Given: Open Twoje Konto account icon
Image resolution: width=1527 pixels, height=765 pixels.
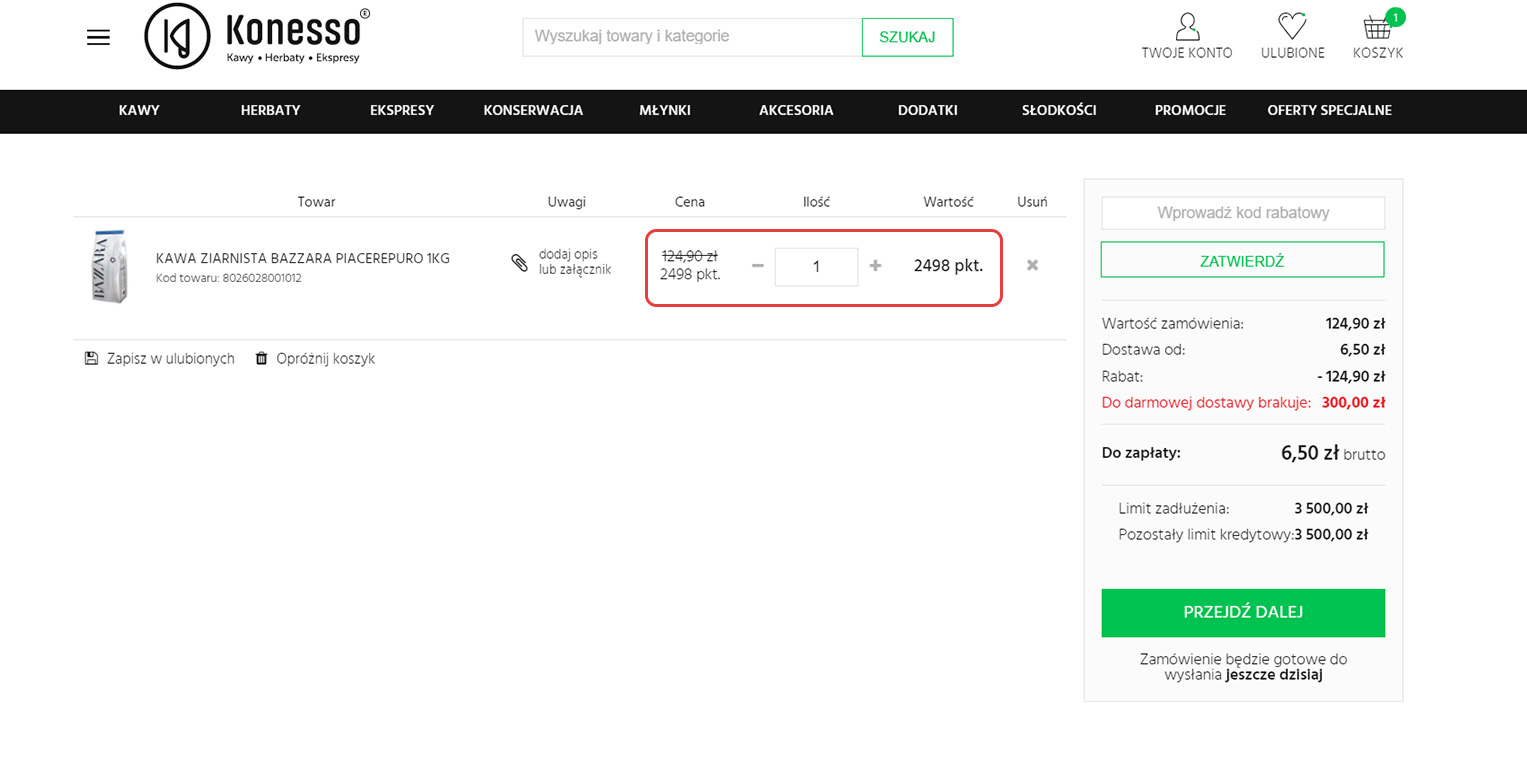Looking at the screenshot, I should (x=1187, y=27).
